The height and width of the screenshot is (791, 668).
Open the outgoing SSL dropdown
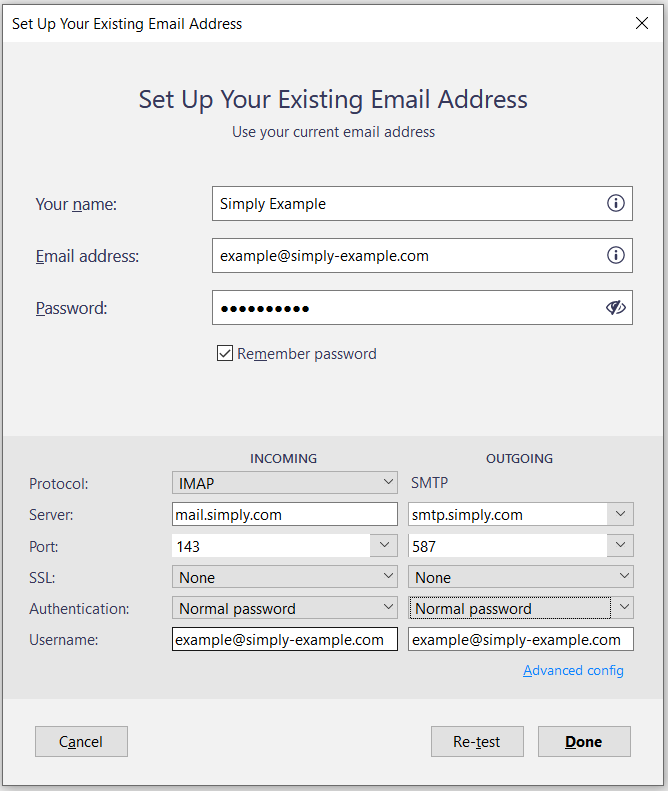point(521,577)
